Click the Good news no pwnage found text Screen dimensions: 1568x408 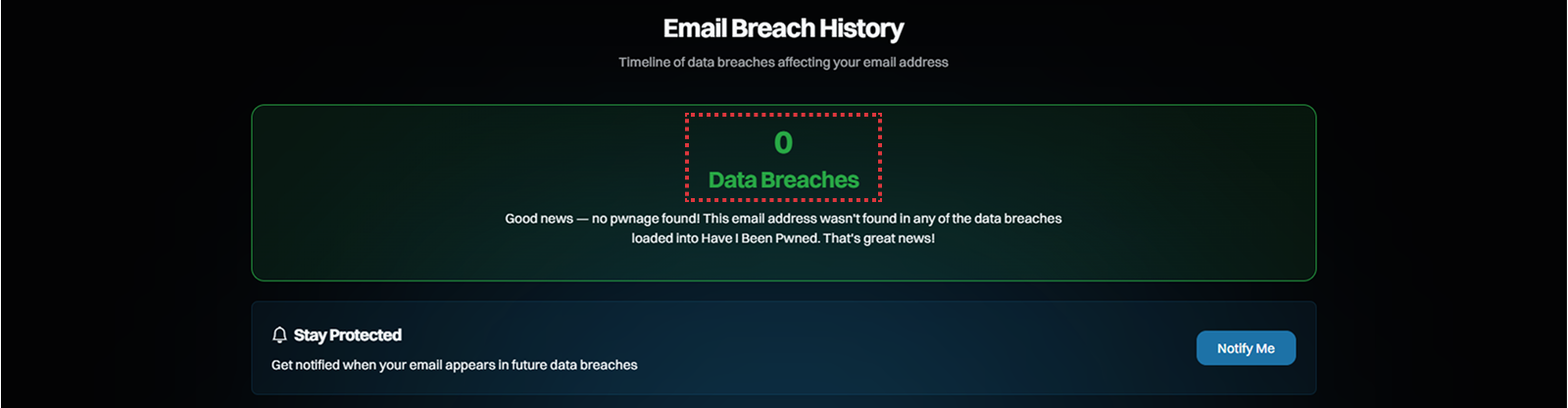(x=602, y=219)
